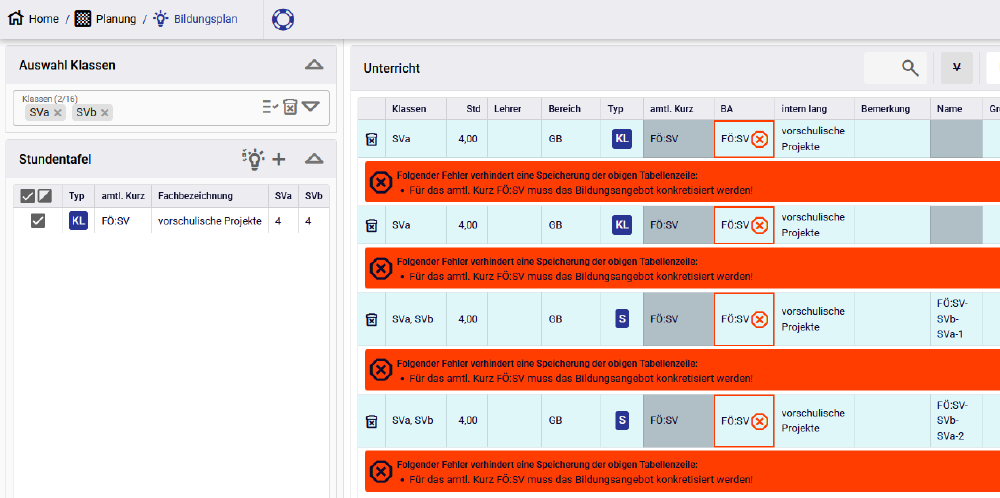Go to Home in the breadcrumb
The height and width of the screenshot is (498, 1000).
[33, 19]
